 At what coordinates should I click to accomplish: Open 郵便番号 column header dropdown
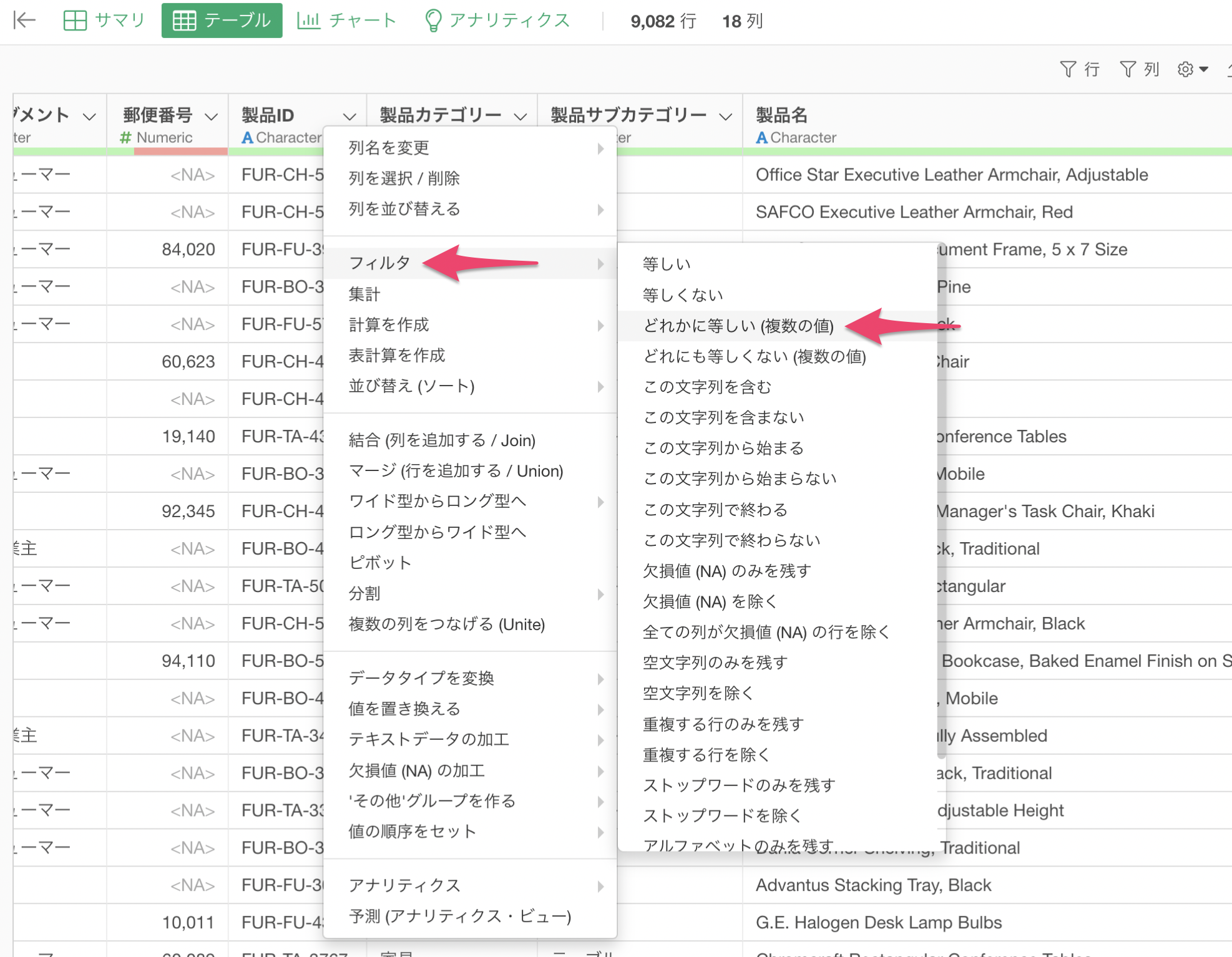pyautogui.click(x=212, y=117)
